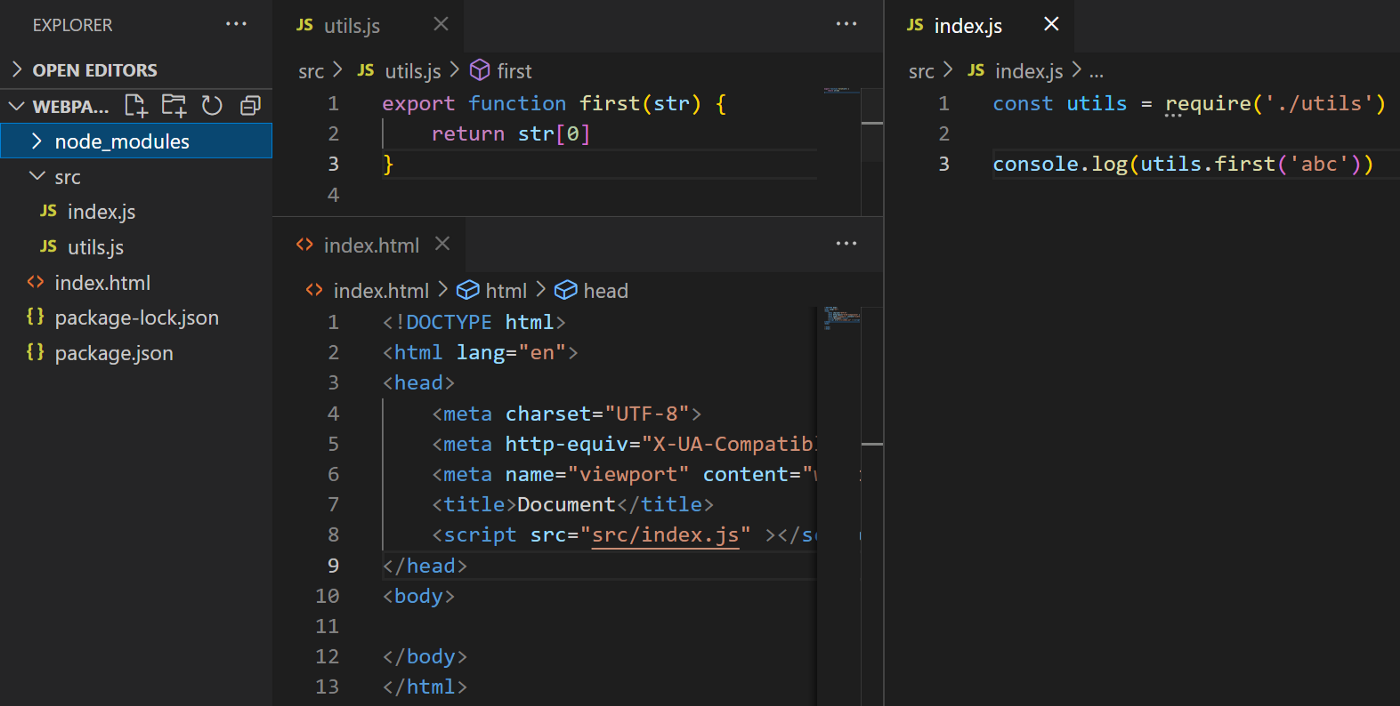Viewport: 1400px width, 706px height.
Task: Click index.html breadcrumb above the editor
Action: tap(381, 290)
